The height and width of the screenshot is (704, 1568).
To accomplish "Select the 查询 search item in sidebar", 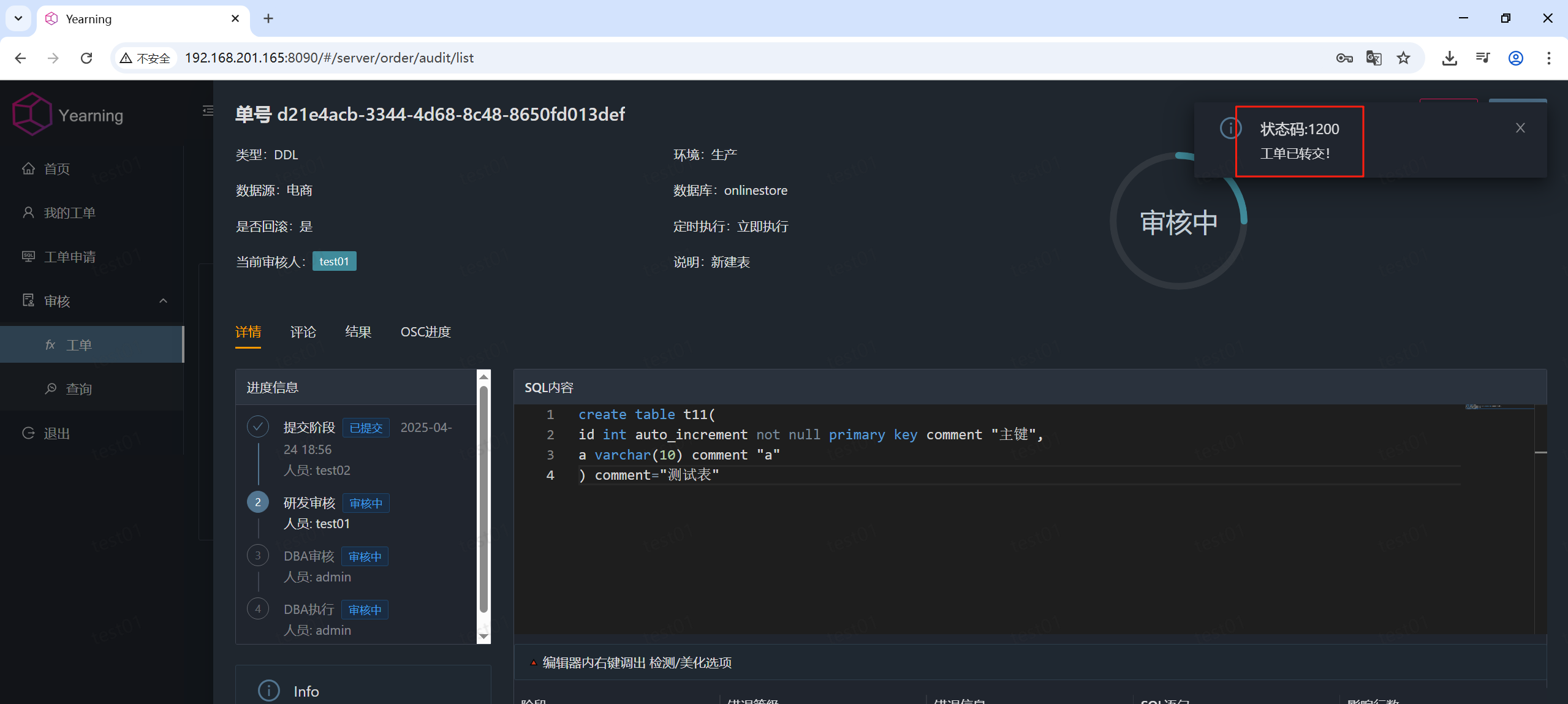I will (x=79, y=388).
